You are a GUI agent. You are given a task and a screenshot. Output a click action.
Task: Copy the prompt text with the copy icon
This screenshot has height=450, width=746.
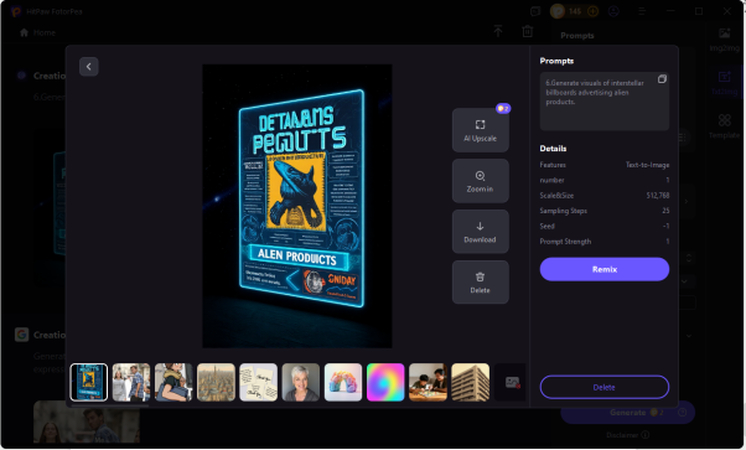661,79
